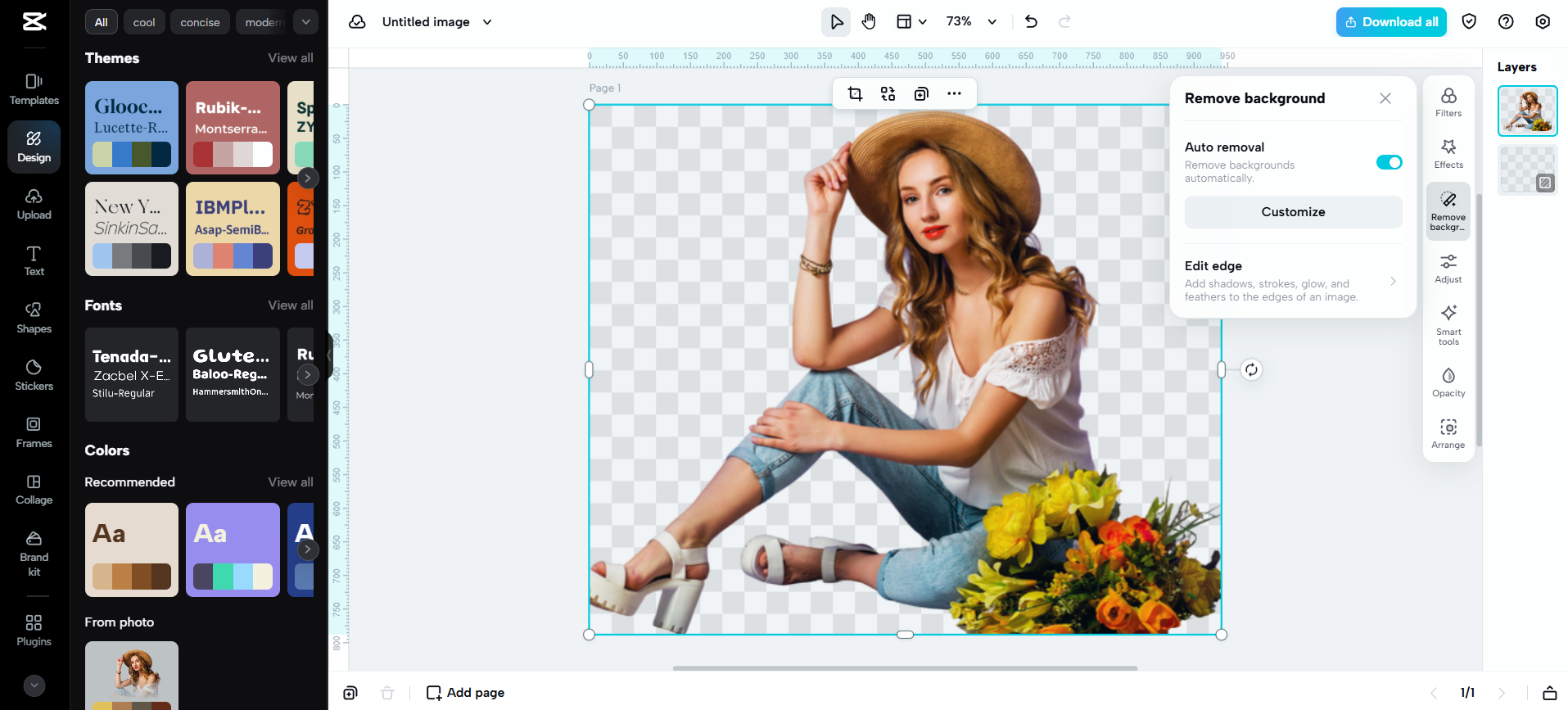Viewport: 1568px width, 710px height.
Task: Switch to the Text sidebar tab
Action: point(34,260)
